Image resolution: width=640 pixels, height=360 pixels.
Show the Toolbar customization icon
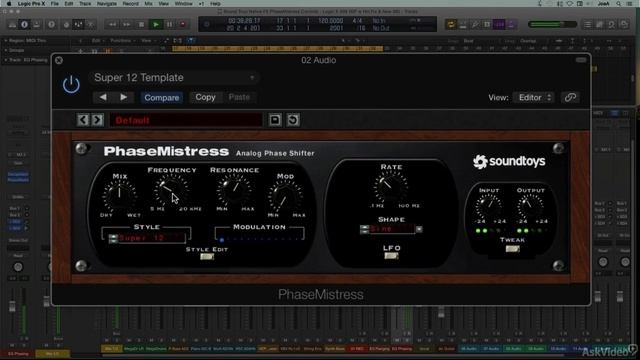pos(37,24)
